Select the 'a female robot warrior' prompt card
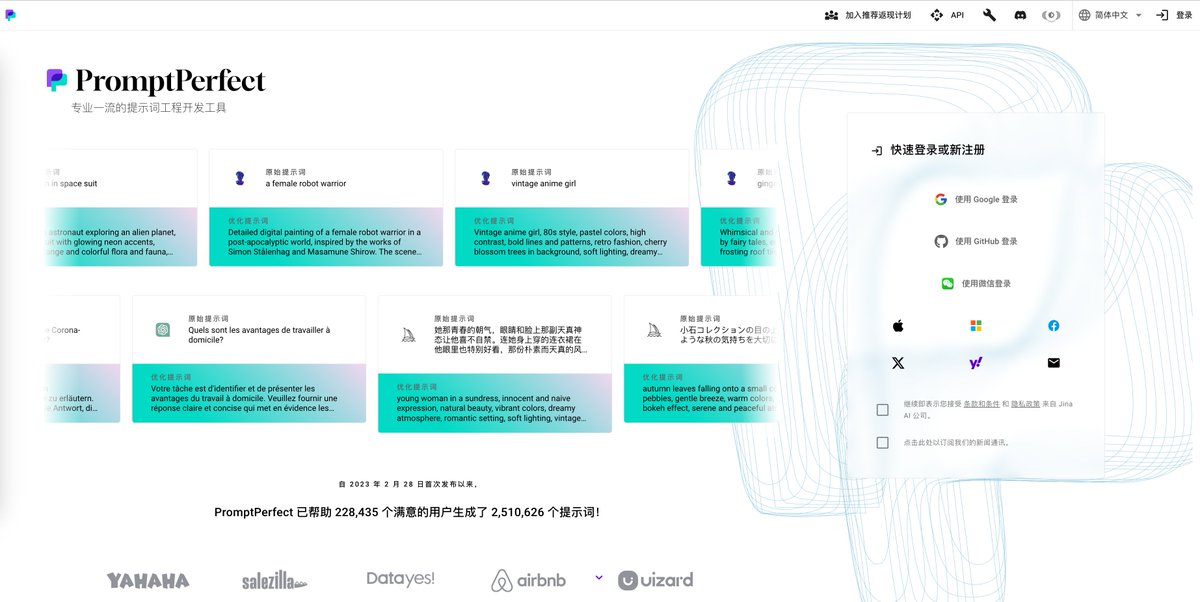This screenshot has width=1200, height=602. (326, 208)
